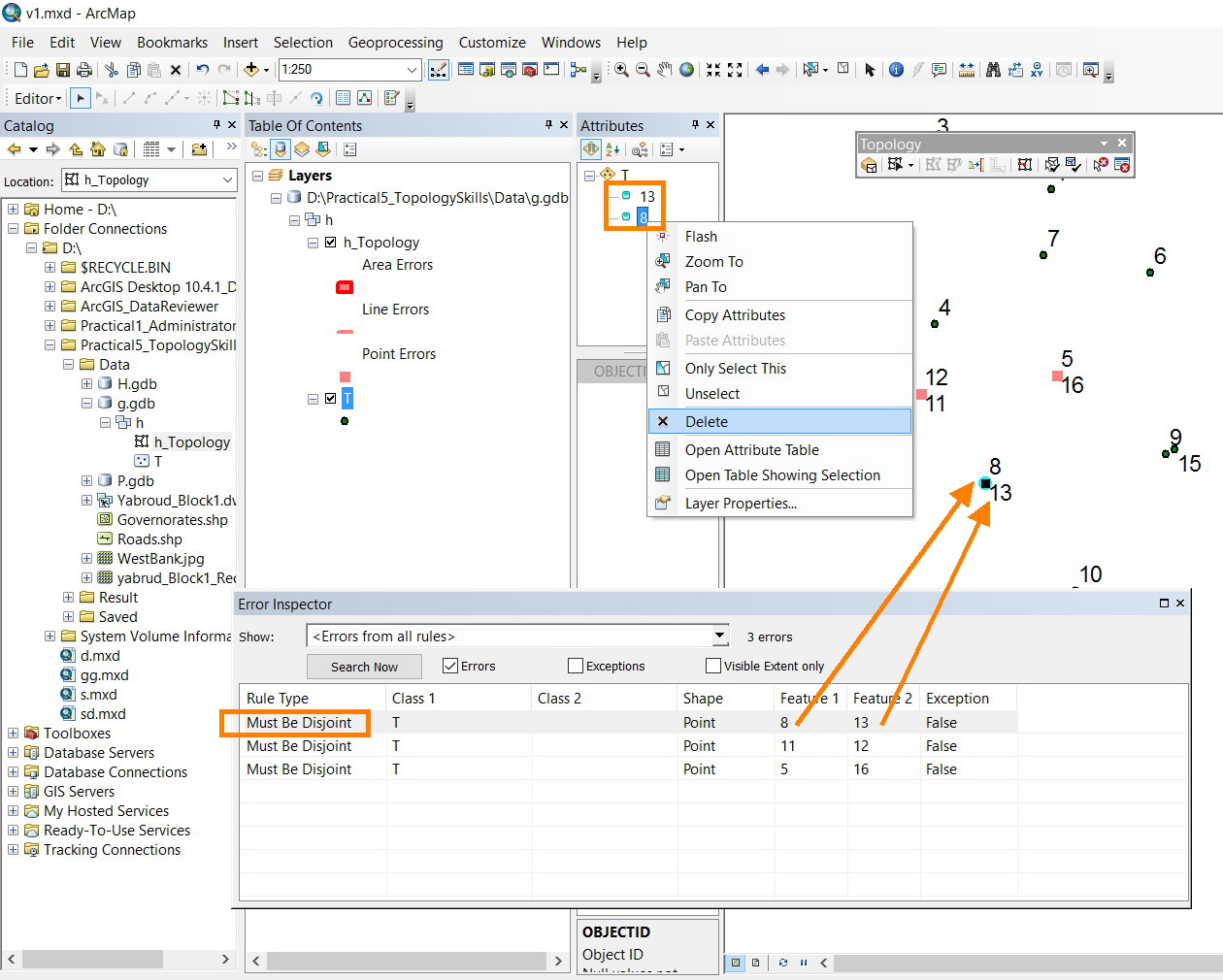Toggle the Editor Toolbar icon

pyautogui.click(x=439, y=70)
